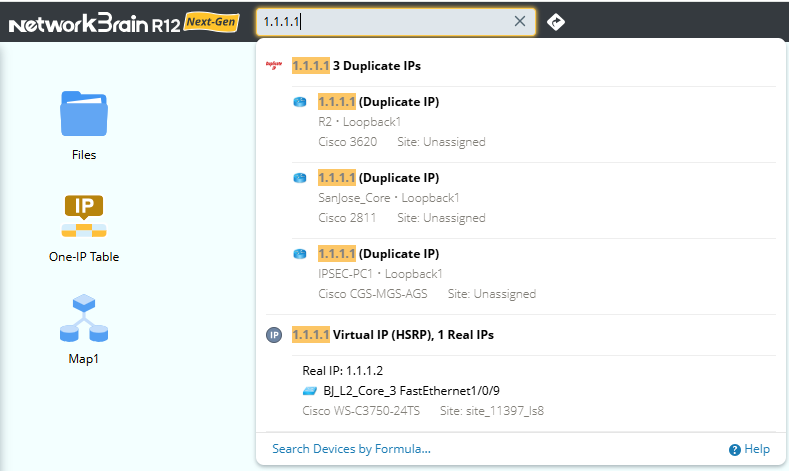Viewport: 789px width, 471px height.
Task: Open the Map1 map icon
Action: click(84, 318)
